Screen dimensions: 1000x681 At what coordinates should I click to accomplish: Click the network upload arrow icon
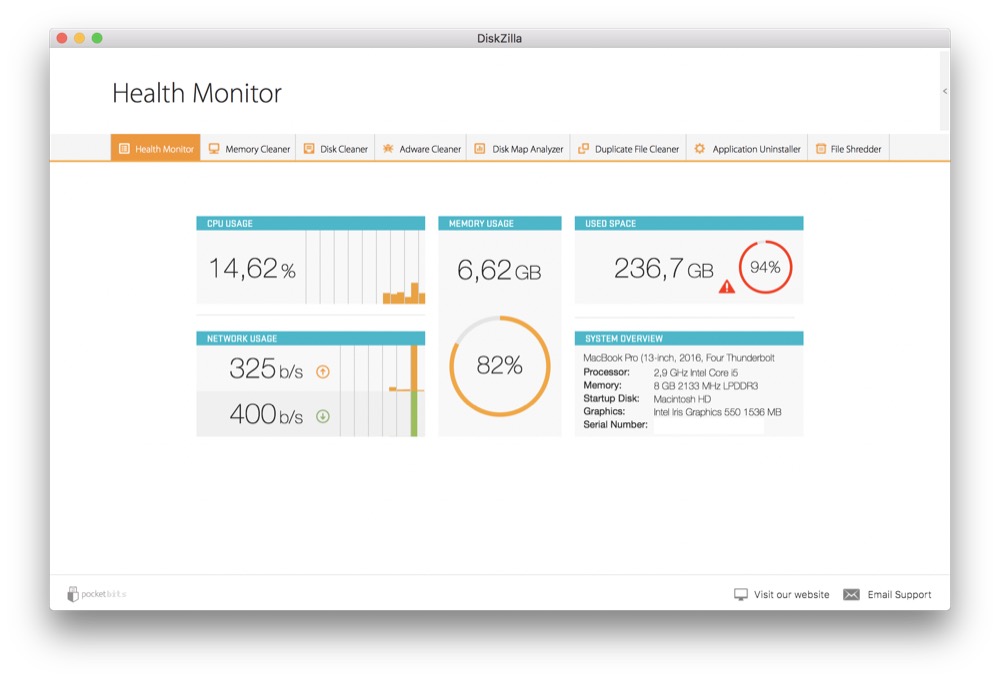coord(322,371)
